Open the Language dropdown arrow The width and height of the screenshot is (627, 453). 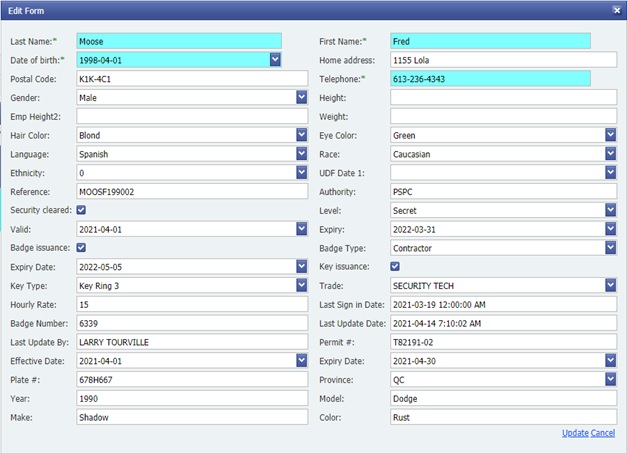tap(301, 154)
